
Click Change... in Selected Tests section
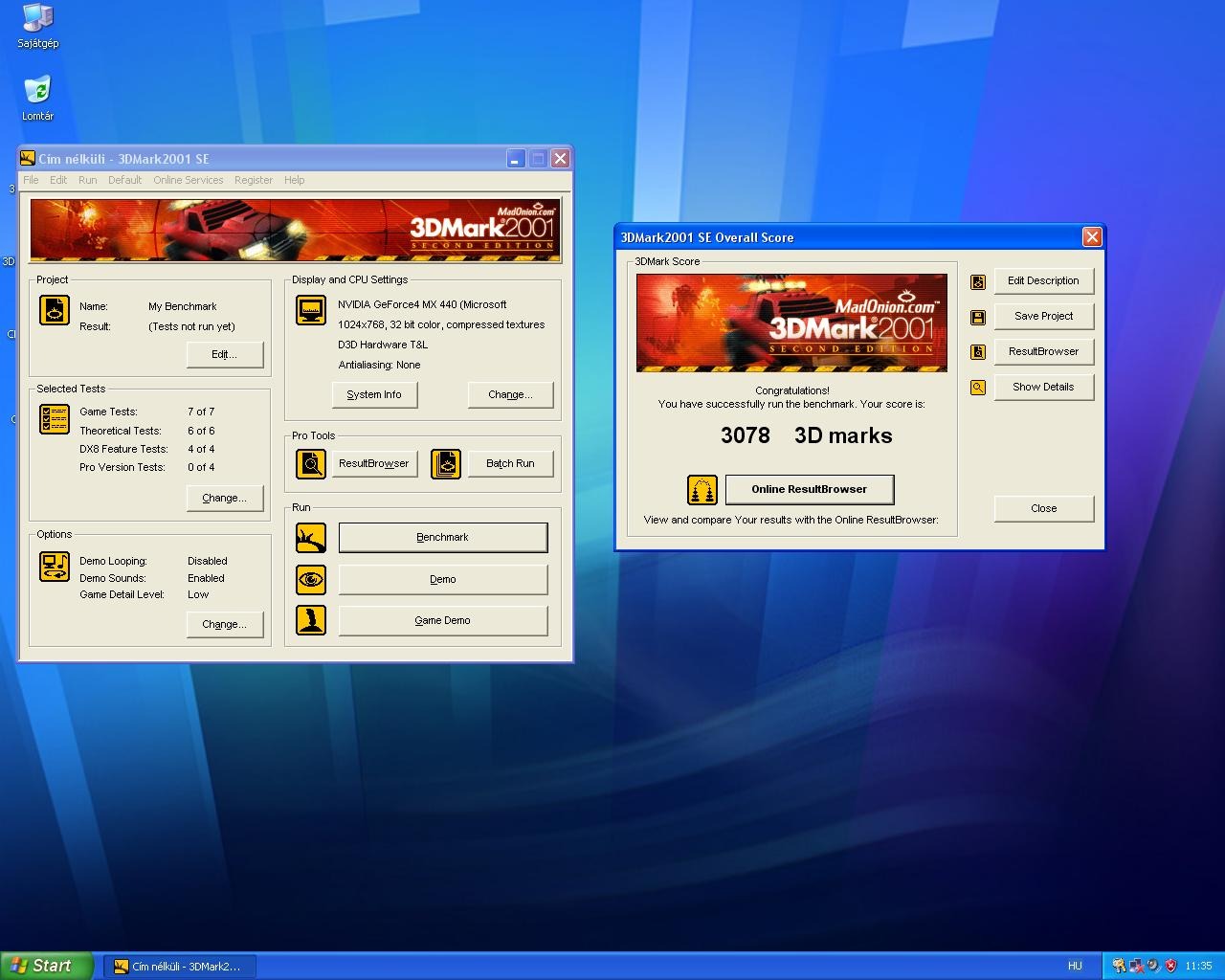(225, 498)
